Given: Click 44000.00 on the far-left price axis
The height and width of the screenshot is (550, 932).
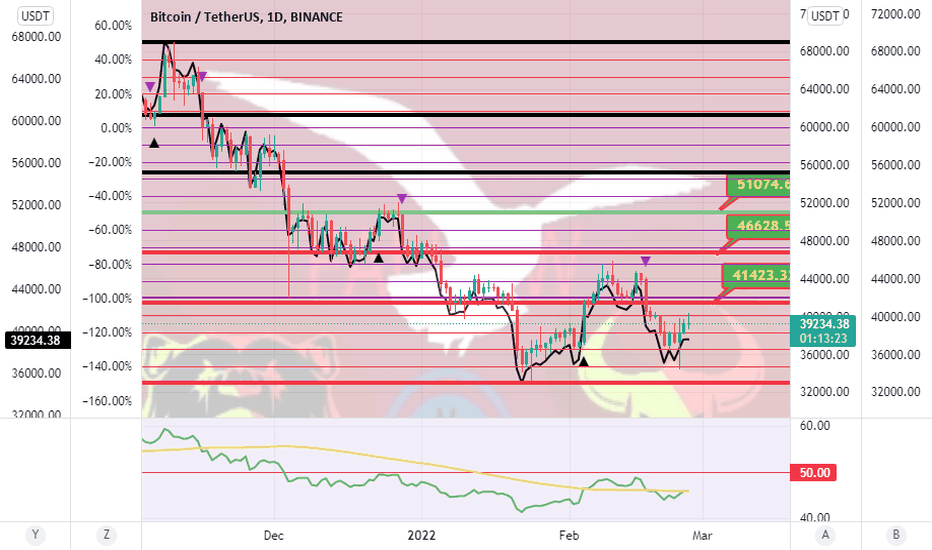Looking at the screenshot, I should pos(36,289).
